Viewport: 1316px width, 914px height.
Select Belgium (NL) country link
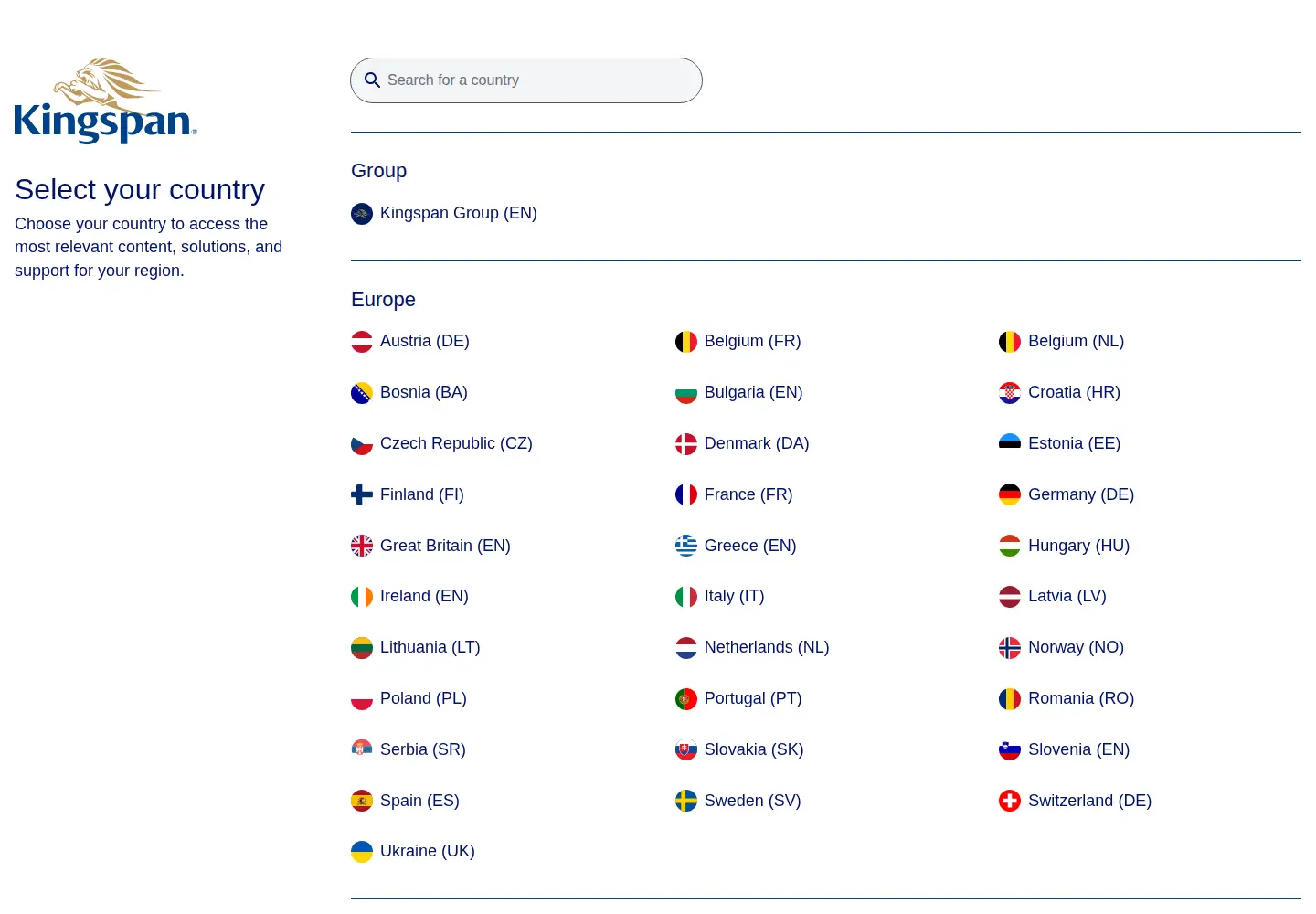[1062, 341]
